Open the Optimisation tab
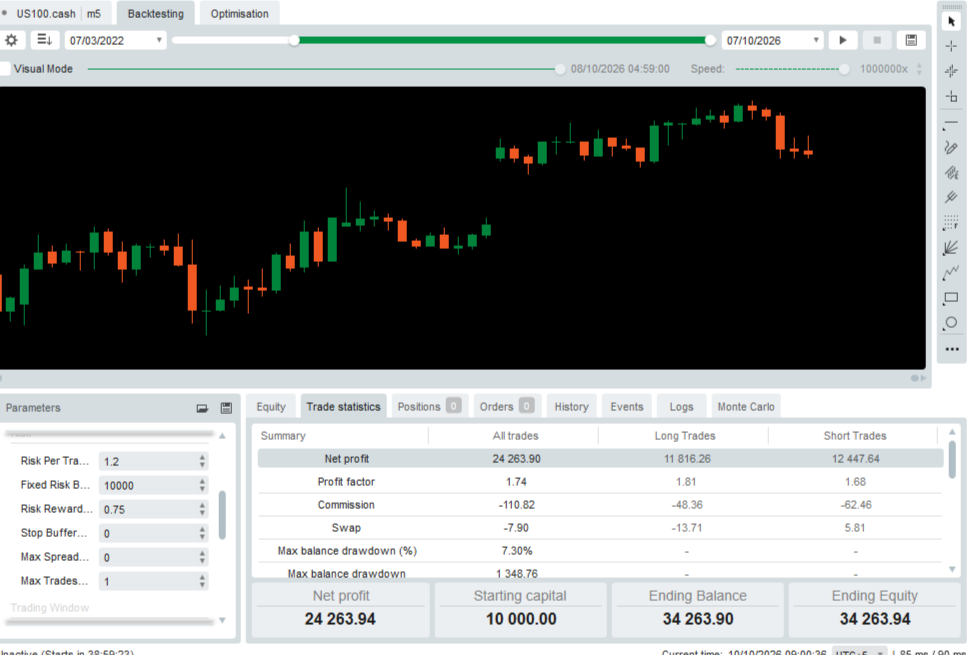 [x=239, y=14]
